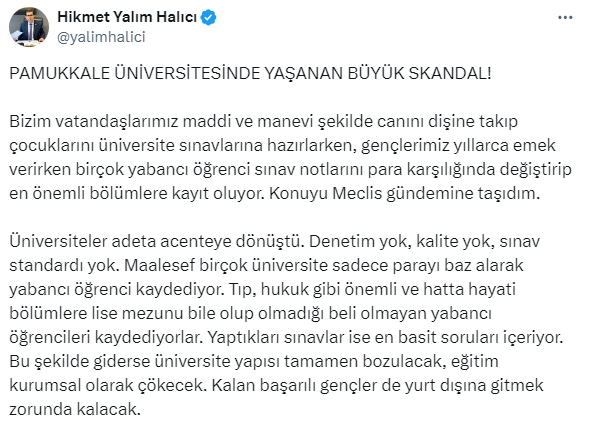Click the line starting 'çocuklarını üniversite sınavlarına'
Screen dimensions: 590x429
pos(282,146)
